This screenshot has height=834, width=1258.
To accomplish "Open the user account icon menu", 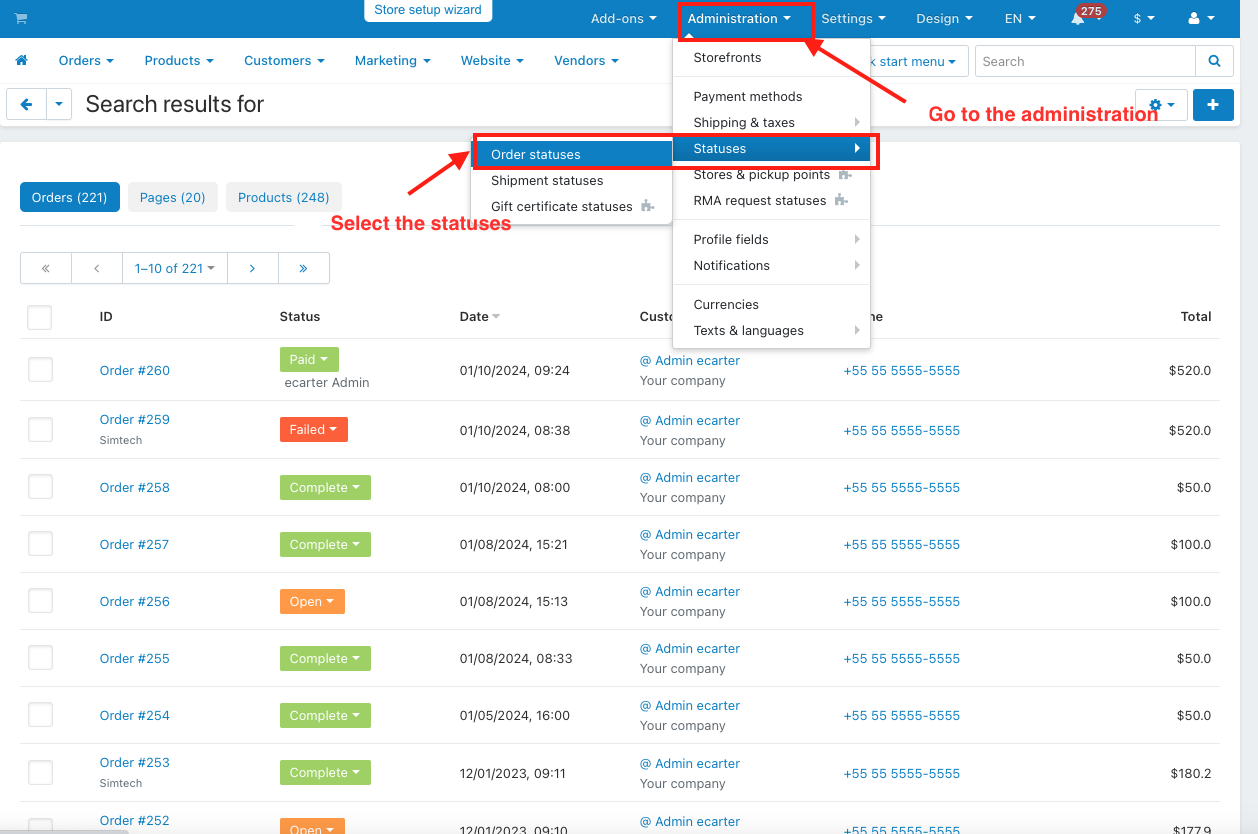I will click(x=1200, y=19).
